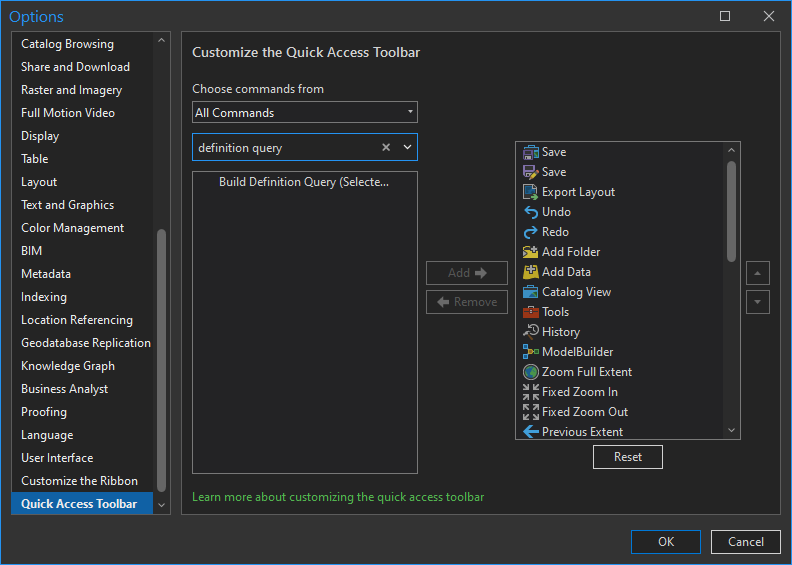Select the Add Data icon
This screenshot has width=792, height=565.
coord(531,272)
